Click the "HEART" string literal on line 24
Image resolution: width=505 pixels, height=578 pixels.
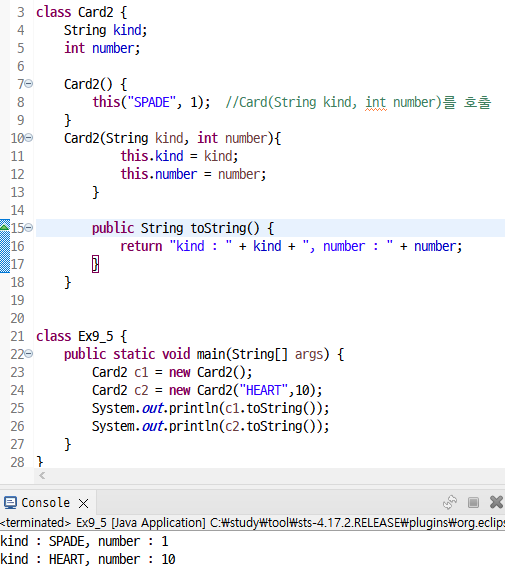coord(264,390)
